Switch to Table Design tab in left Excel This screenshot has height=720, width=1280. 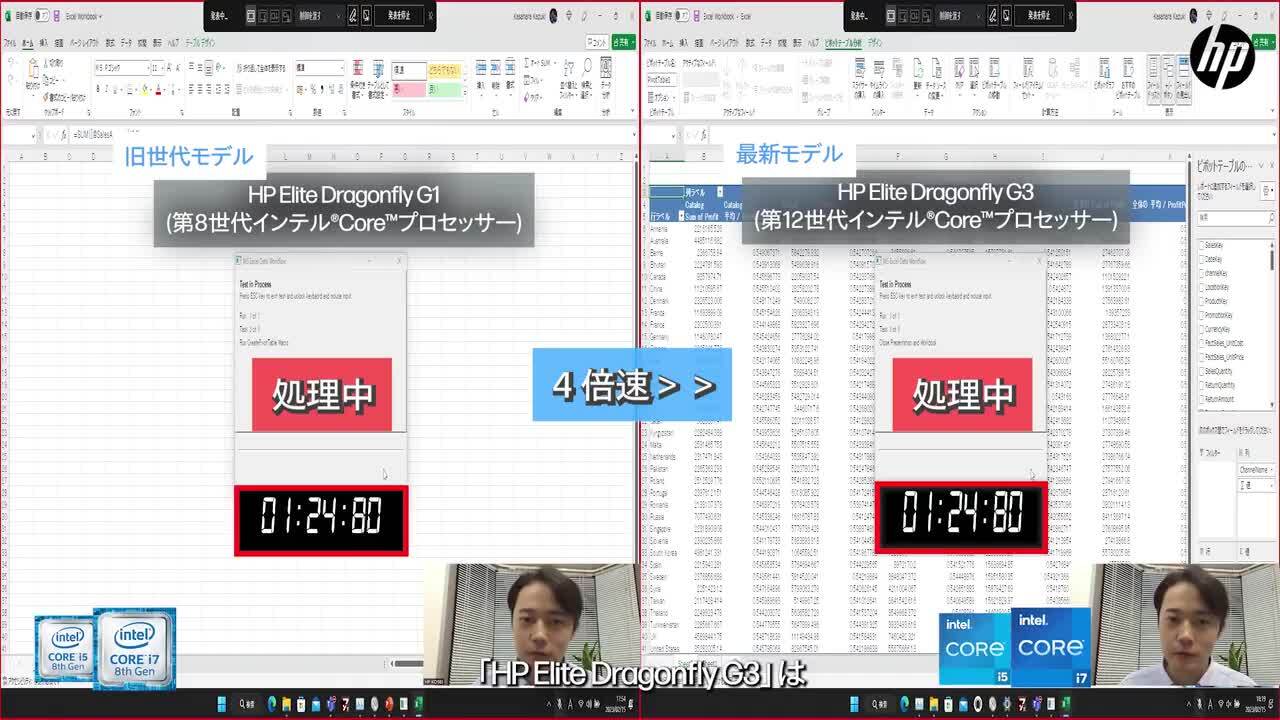click(x=200, y=43)
